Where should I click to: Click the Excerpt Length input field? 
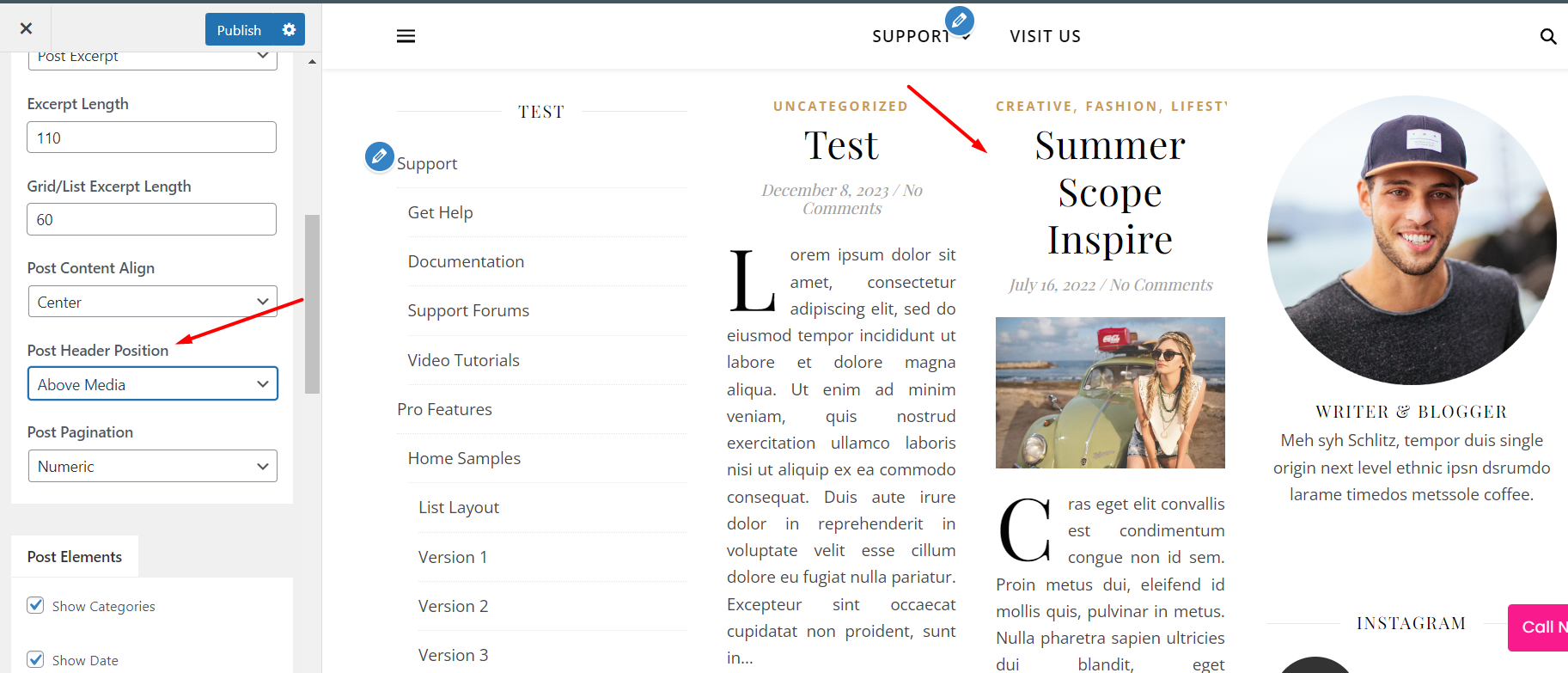click(152, 138)
